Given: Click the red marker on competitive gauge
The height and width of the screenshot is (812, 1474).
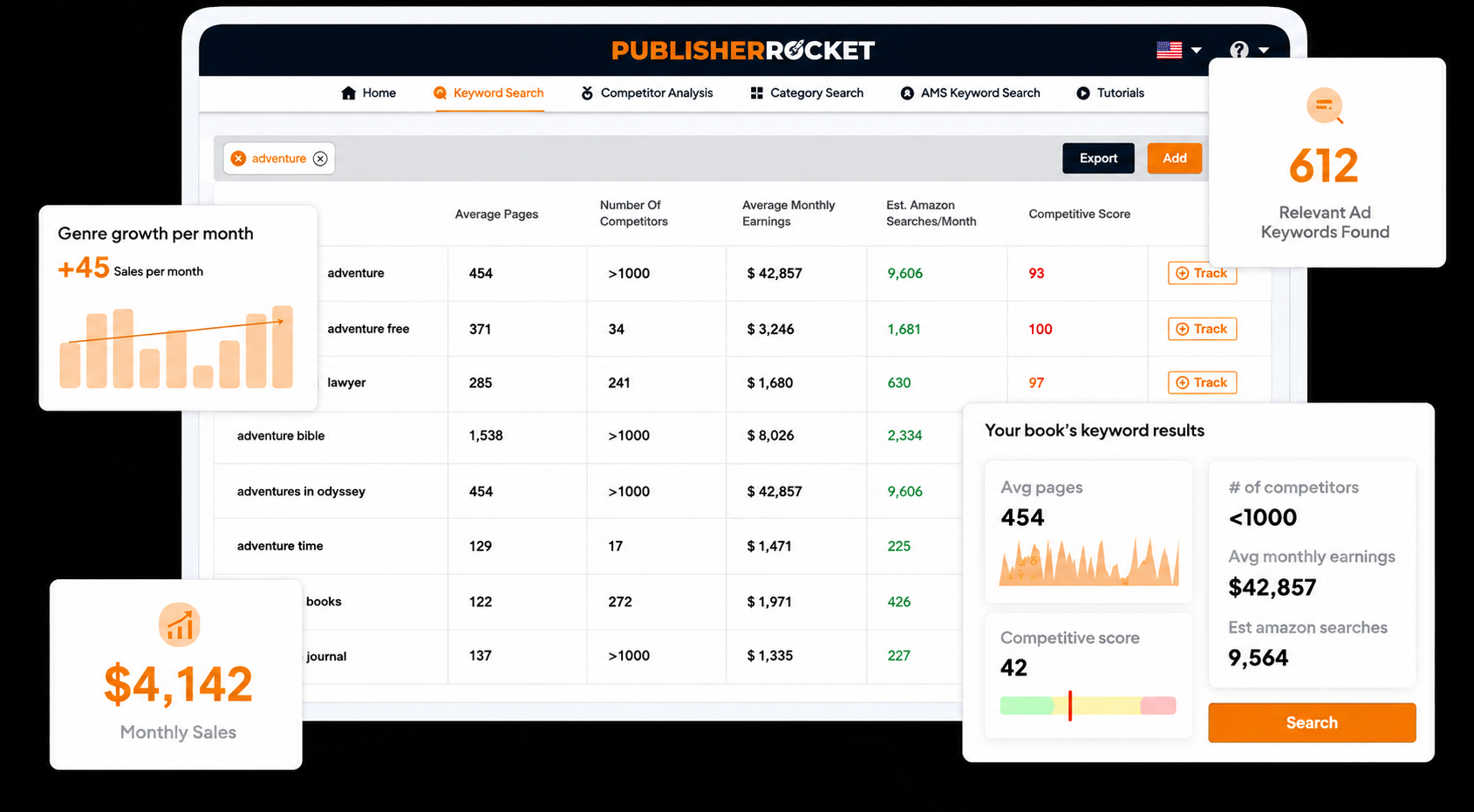Looking at the screenshot, I should 1069,706.
